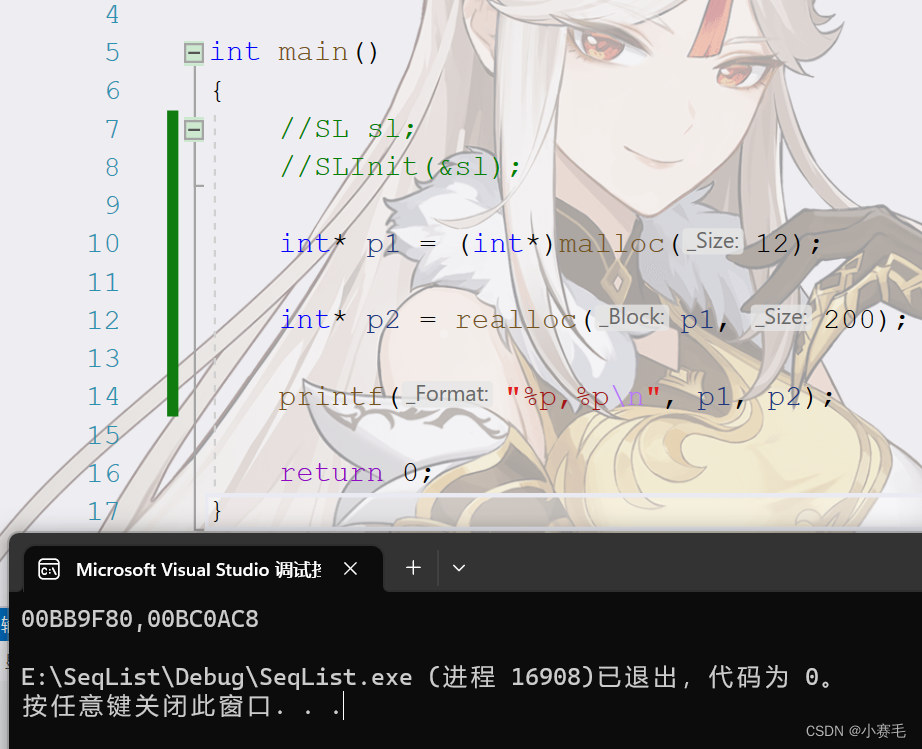
Task: Click the 按任意键关闭此窗口 prompt line
Action: coord(181,707)
